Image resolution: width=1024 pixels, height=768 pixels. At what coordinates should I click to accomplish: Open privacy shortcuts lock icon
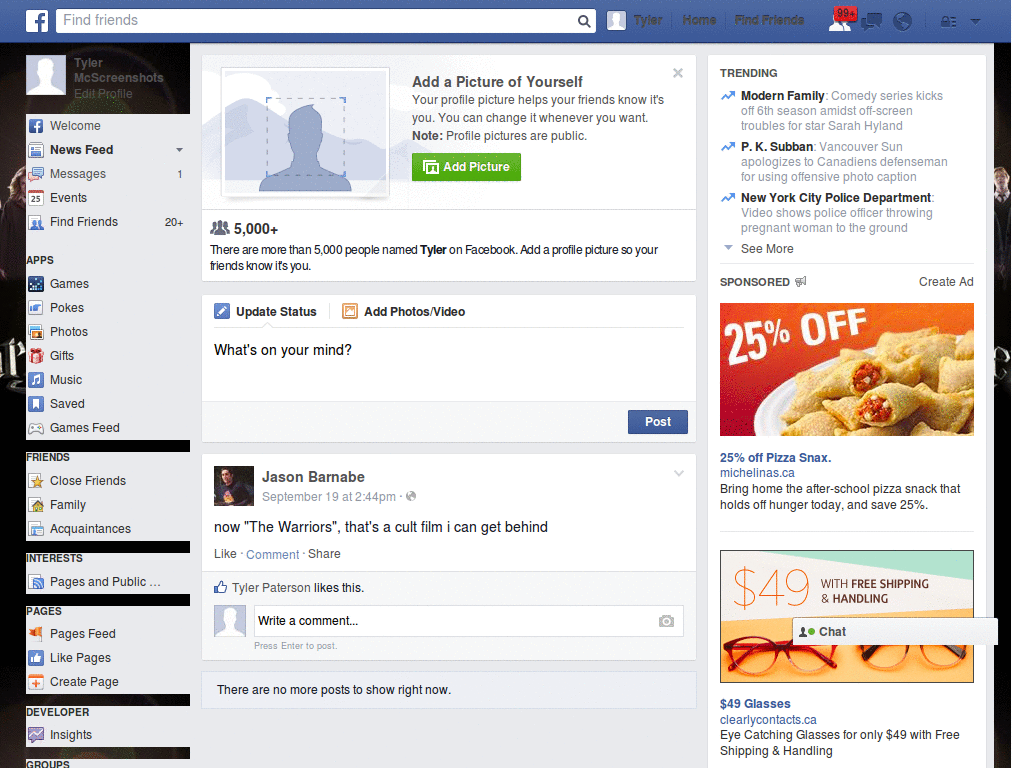(x=948, y=22)
